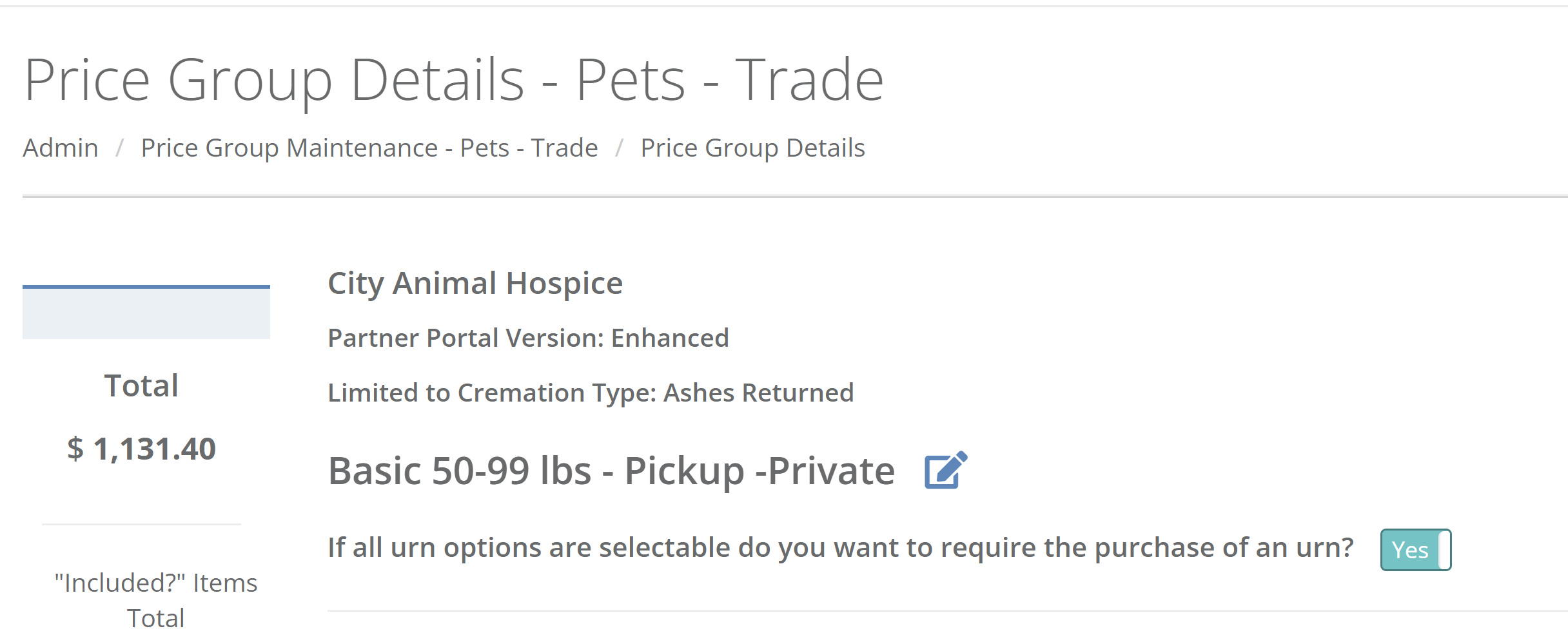Click the slash separator before Price Group Details breadcrumb
Viewport: 1568px width, 633px height.
(x=619, y=148)
